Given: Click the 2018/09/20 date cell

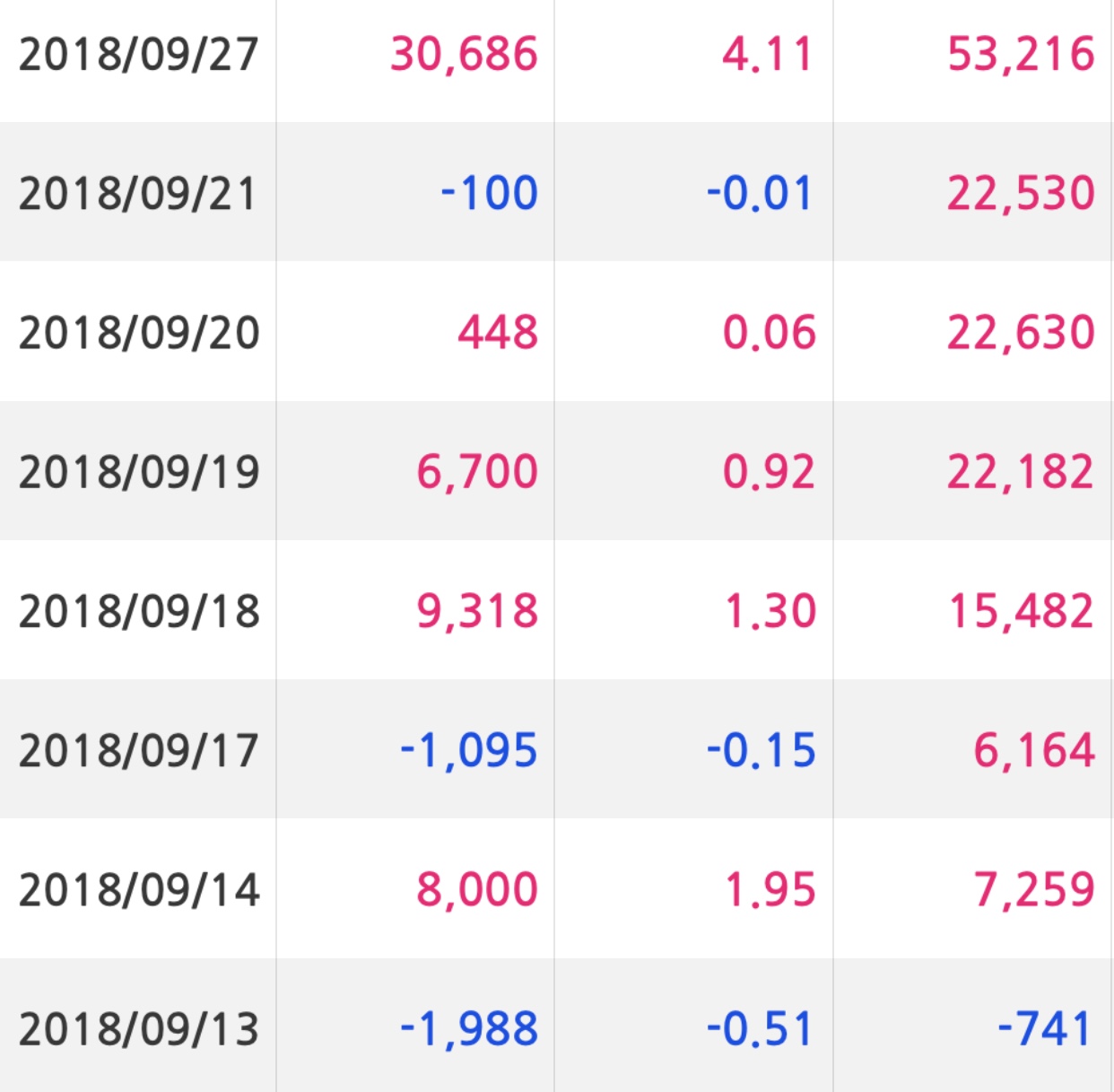Looking at the screenshot, I should [139, 333].
